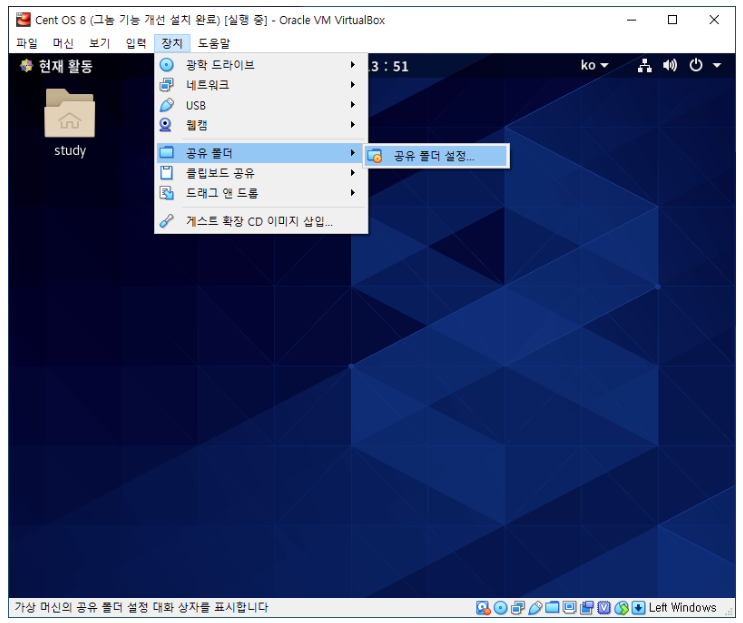Click the guest clock in top bar
Screen dimensions: 743x623
pos(389,66)
